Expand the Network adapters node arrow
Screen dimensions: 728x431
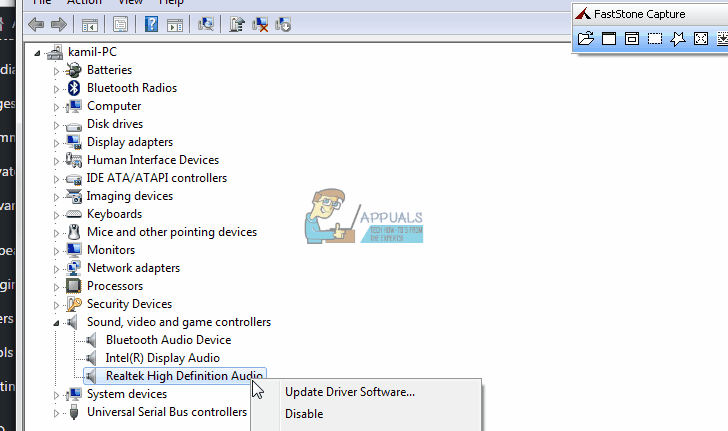56,269
